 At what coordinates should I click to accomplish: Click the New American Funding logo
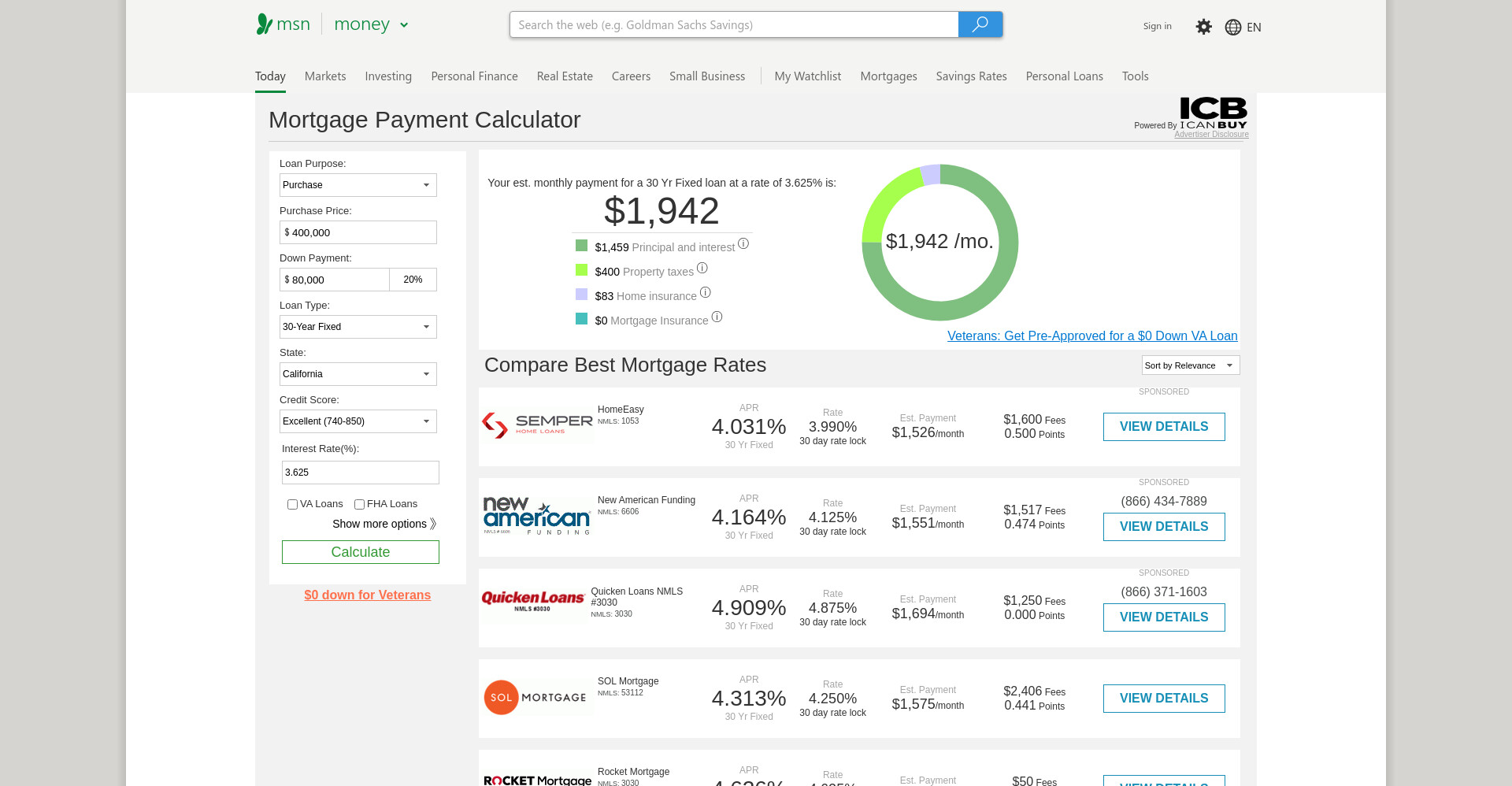coord(537,516)
